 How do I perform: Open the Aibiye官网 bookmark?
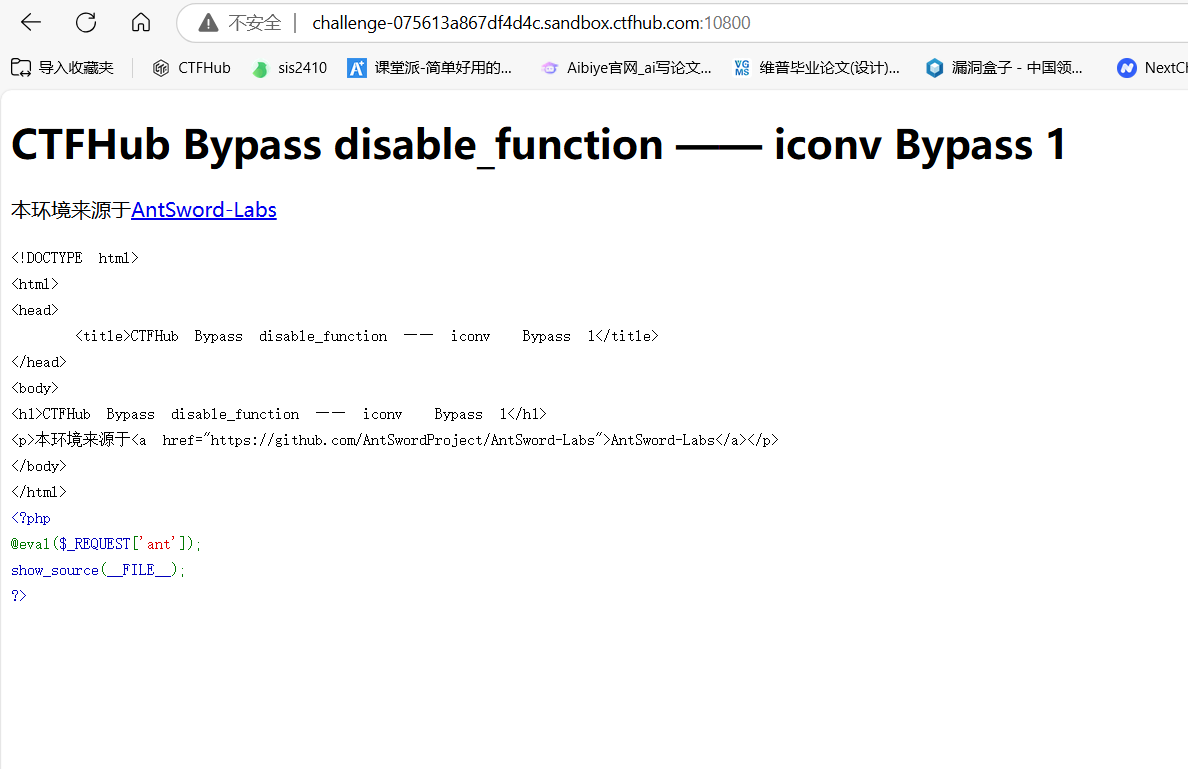tap(626, 68)
